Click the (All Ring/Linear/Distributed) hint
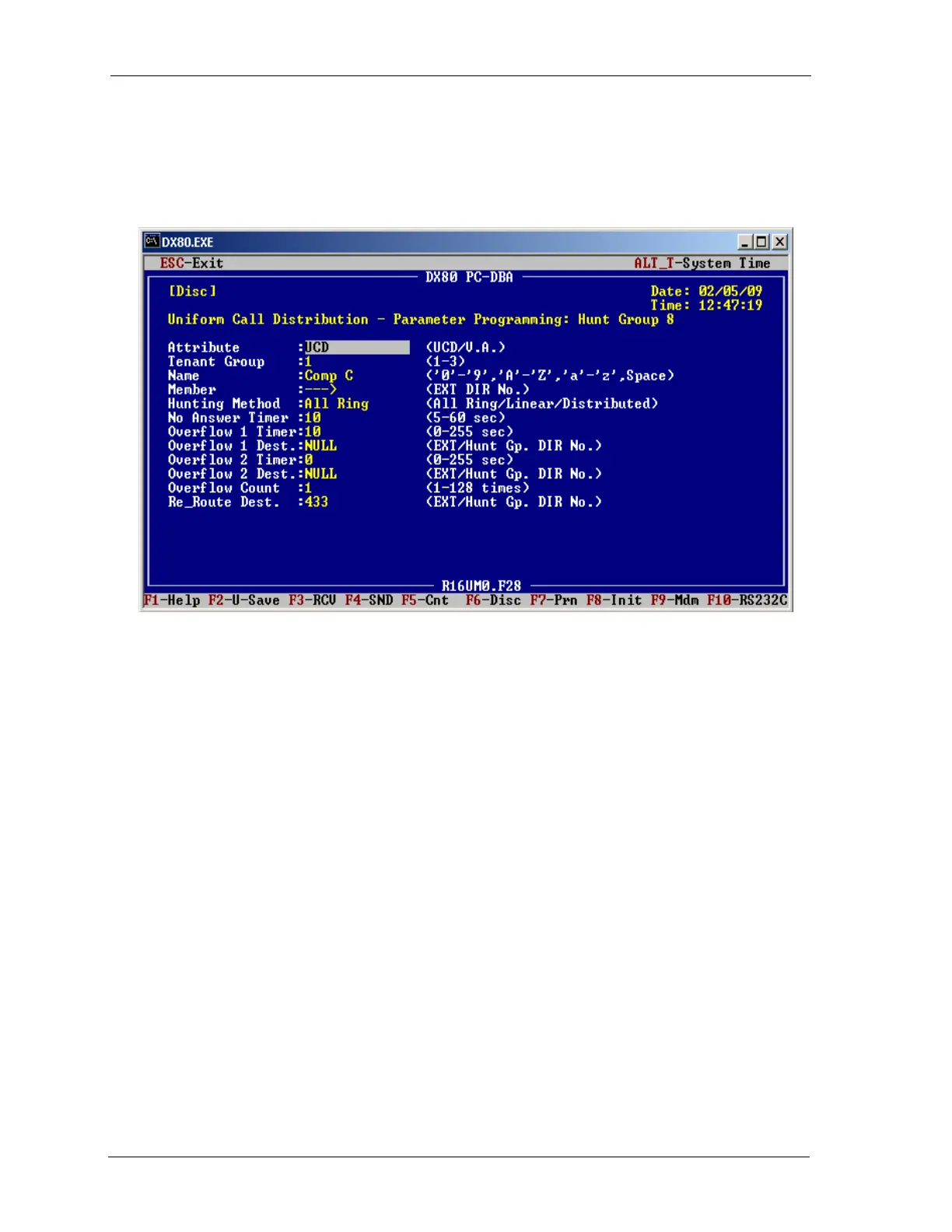This screenshot has height=1232, width=952. coord(542,404)
